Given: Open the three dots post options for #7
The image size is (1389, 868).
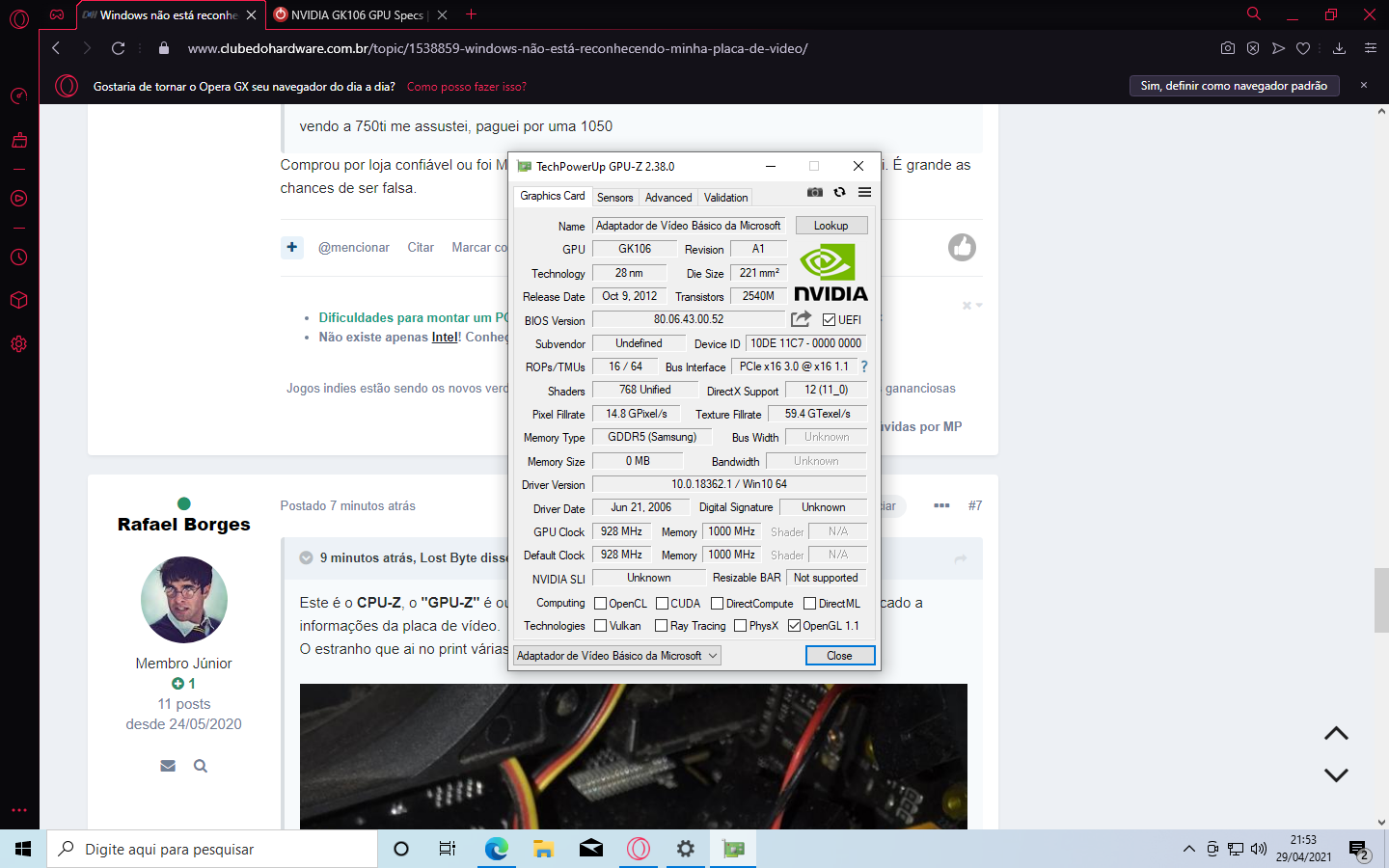Looking at the screenshot, I should tap(941, 505).
